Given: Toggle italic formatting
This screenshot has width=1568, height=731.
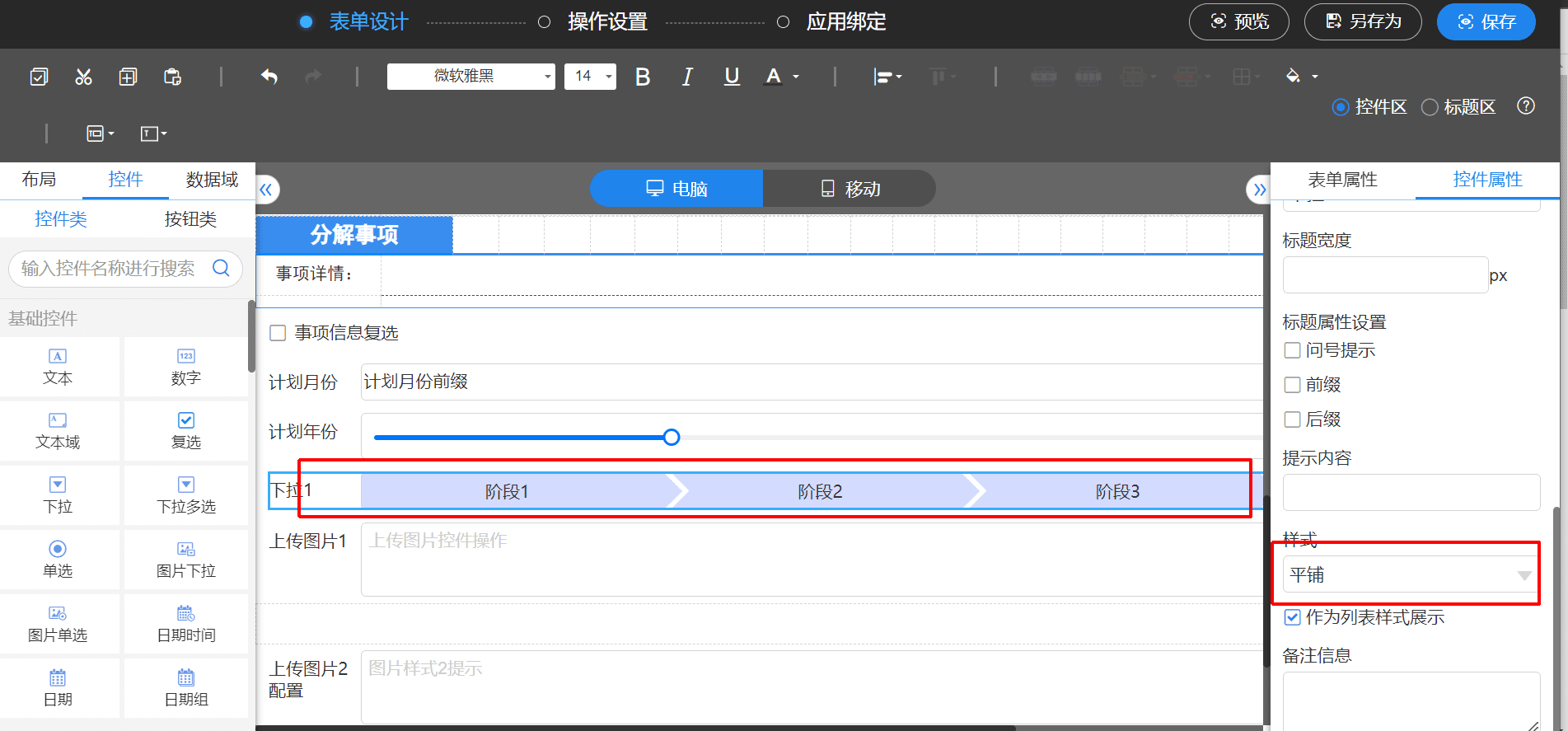Looking at the screenshot, I should (x=687, y=77).
